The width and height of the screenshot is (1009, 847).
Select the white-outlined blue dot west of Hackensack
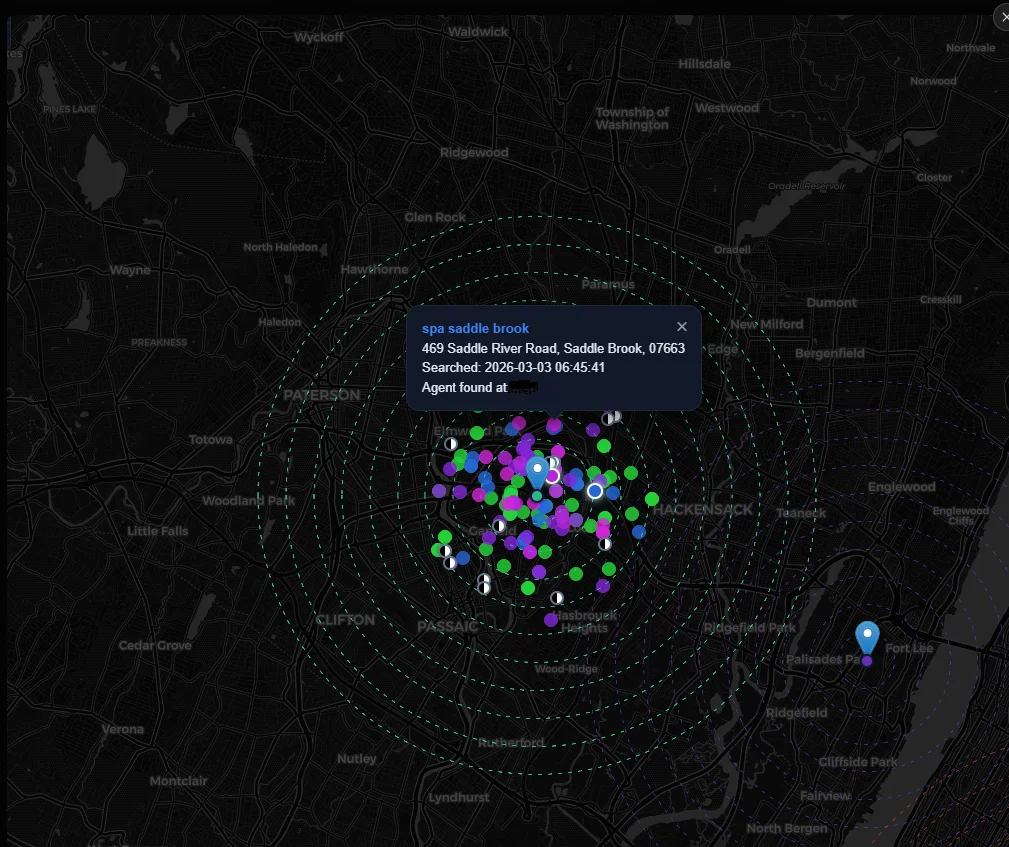[x=595, y=490]
